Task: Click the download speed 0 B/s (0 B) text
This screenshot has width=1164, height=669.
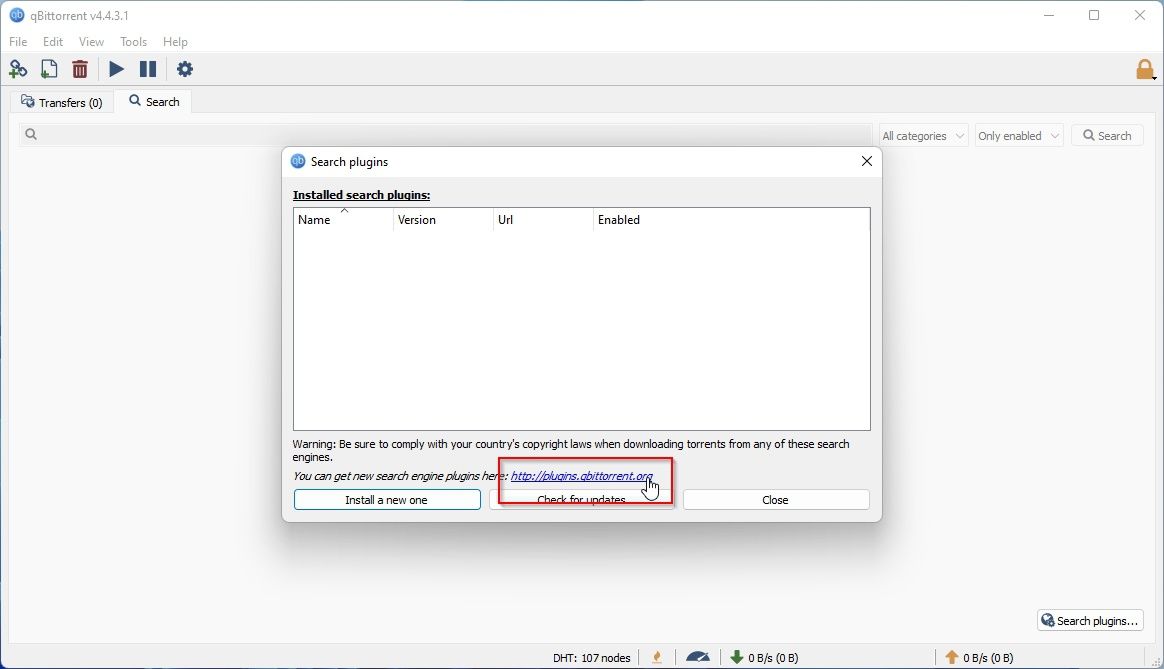Action: (773, 658)
